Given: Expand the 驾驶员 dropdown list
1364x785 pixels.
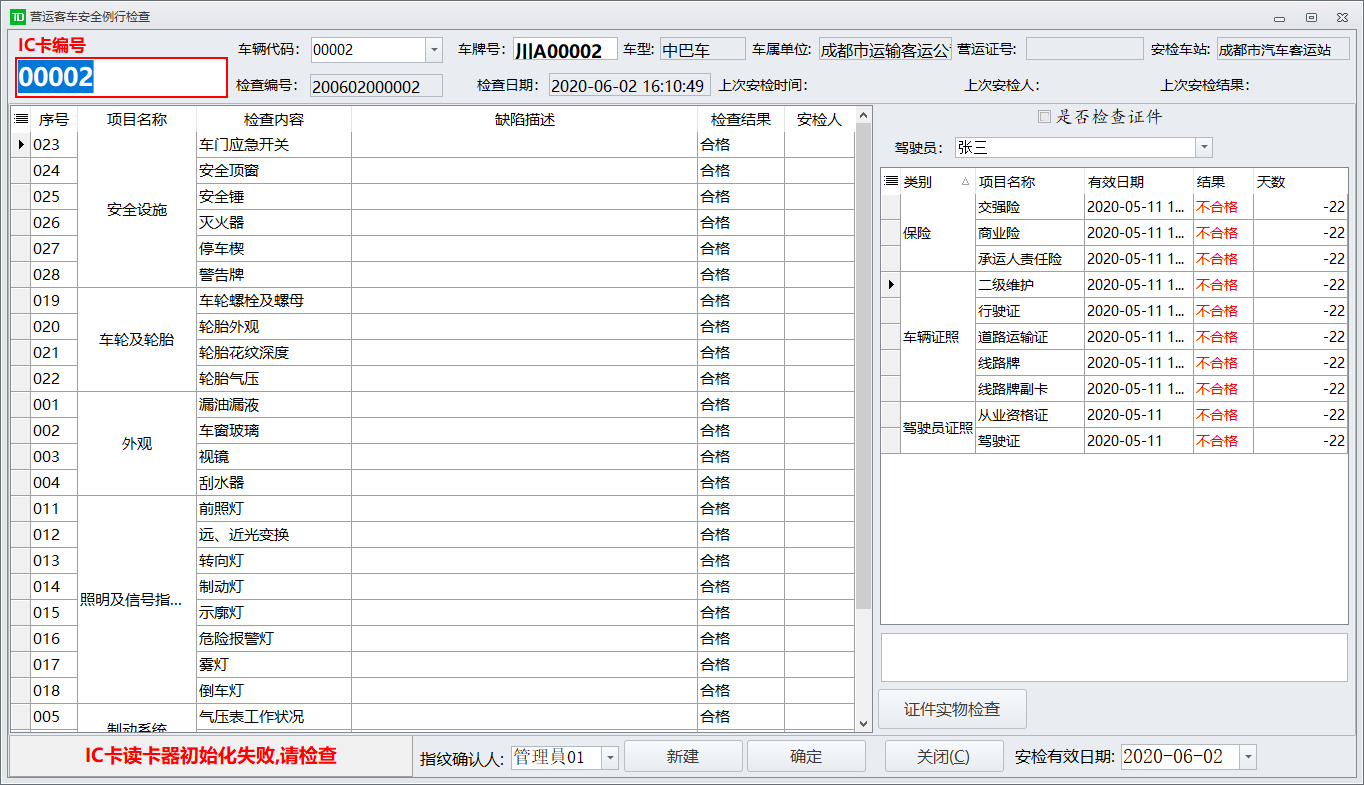Looking at the screenshot, I should point(1204,148).
